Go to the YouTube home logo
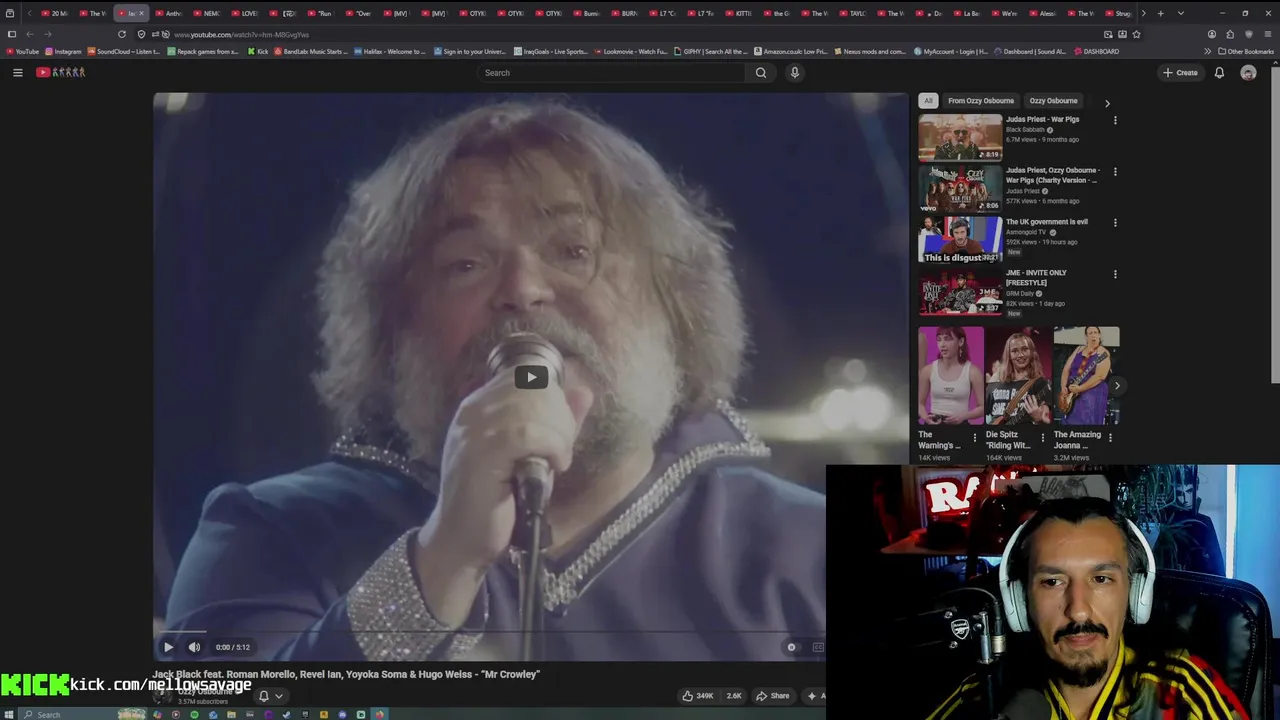 [x=61, y=72]
